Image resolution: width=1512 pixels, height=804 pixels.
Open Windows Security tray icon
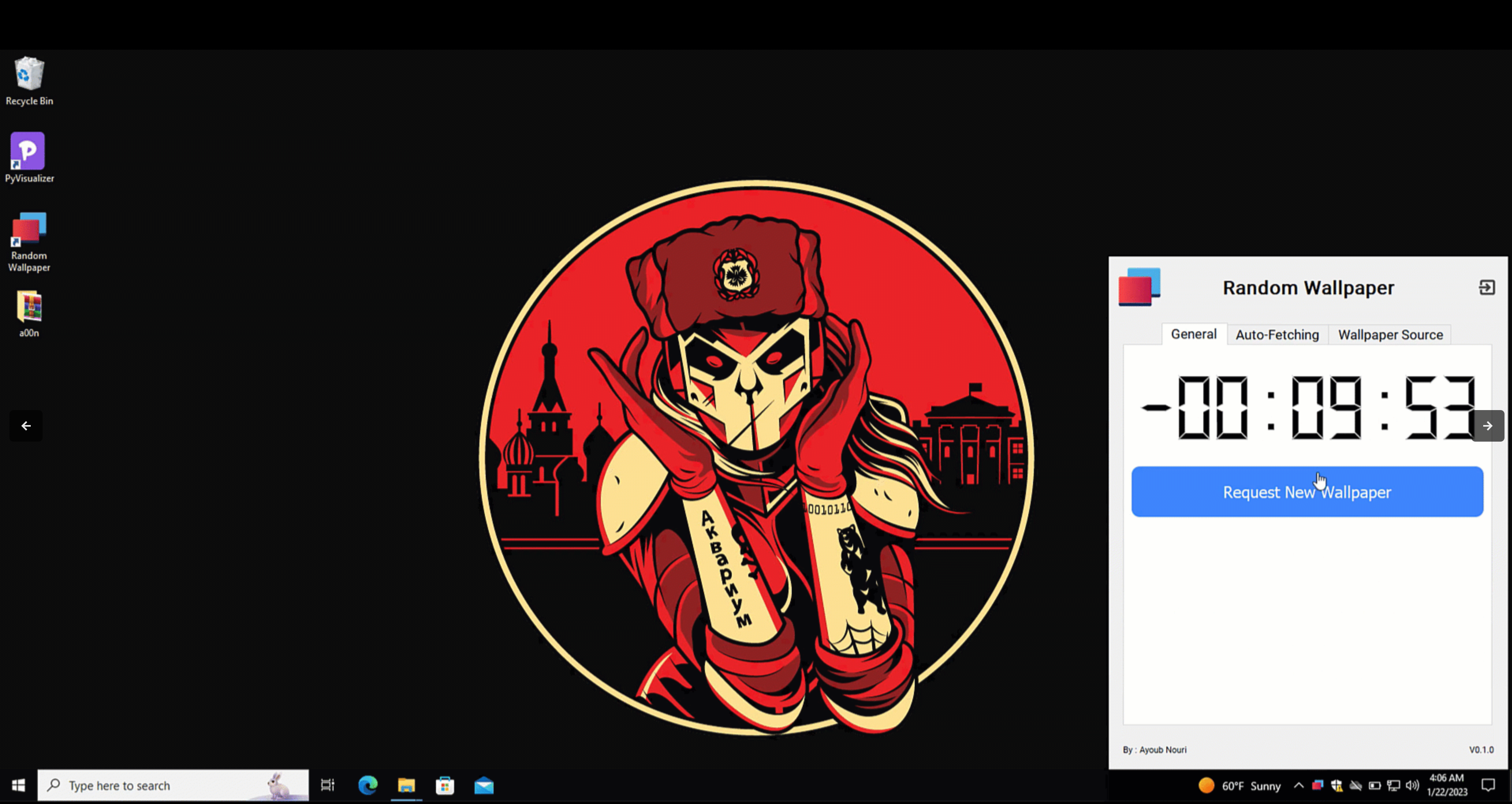(x=1337, y=785)
